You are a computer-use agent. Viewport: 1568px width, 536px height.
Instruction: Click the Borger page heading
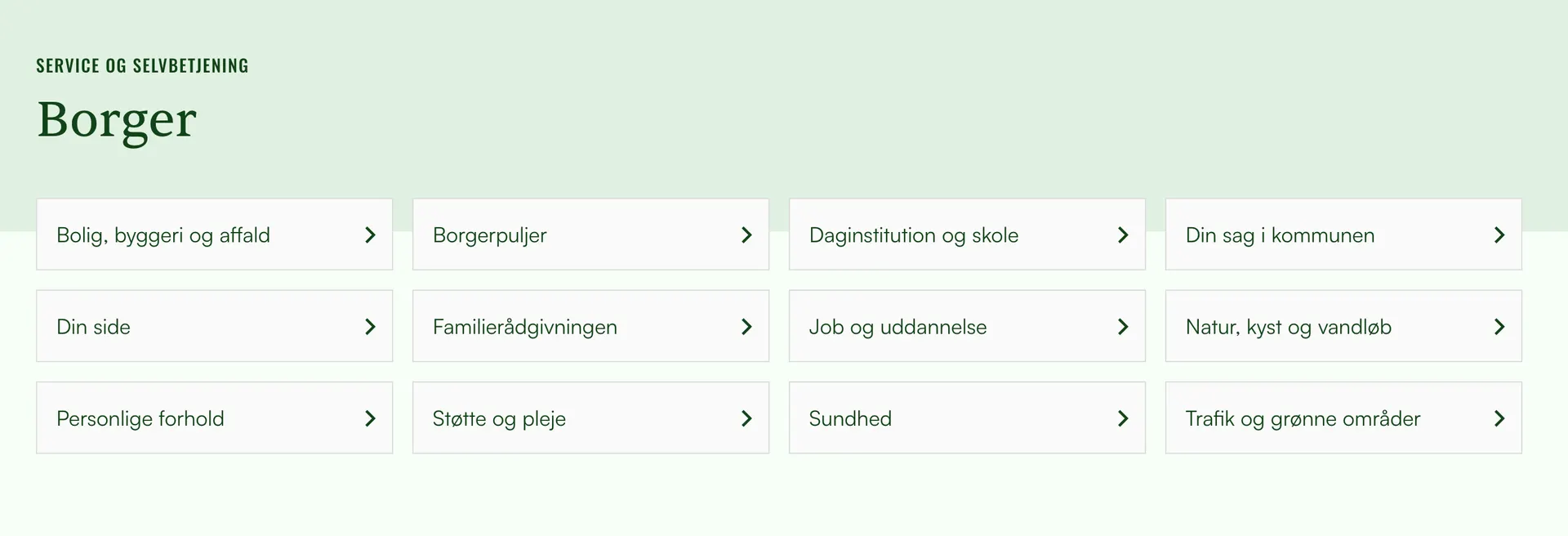[x=117, y=119]
